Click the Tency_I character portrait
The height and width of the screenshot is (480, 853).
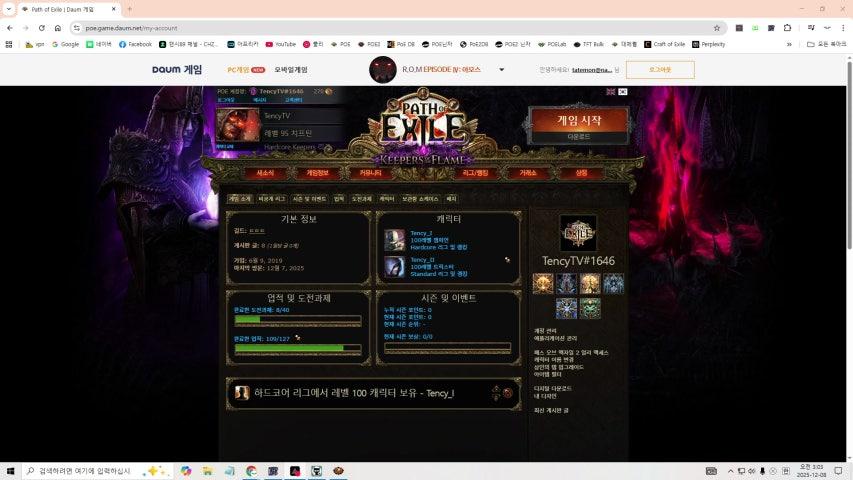(394, 240)
